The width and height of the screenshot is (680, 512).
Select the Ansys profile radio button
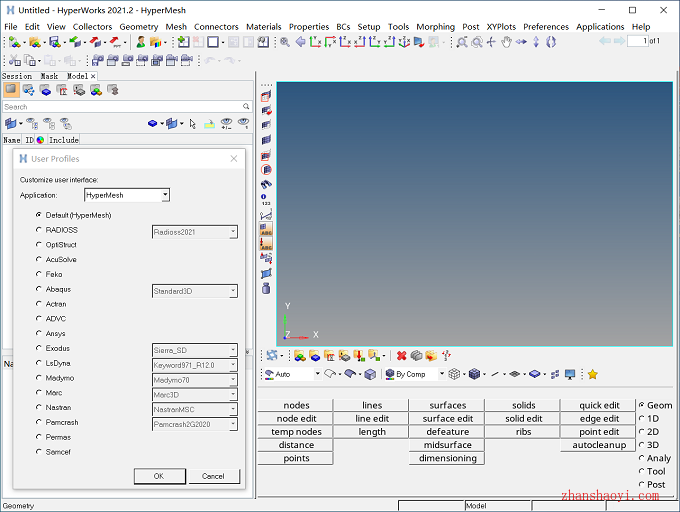39,333
